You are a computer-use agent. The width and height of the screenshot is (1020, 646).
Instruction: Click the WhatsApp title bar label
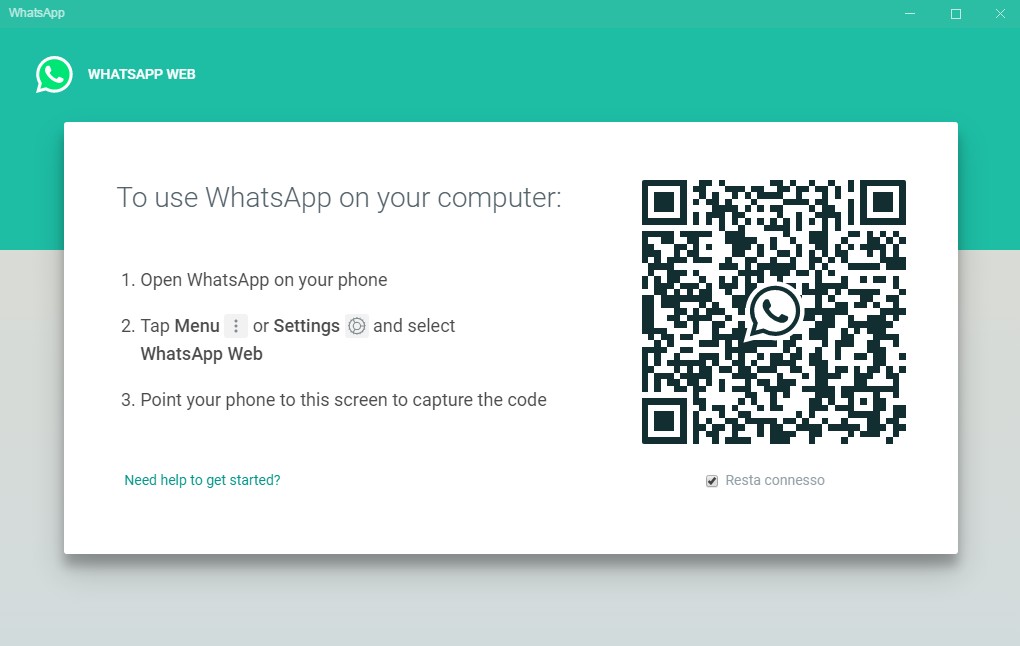tap(36, 13)
